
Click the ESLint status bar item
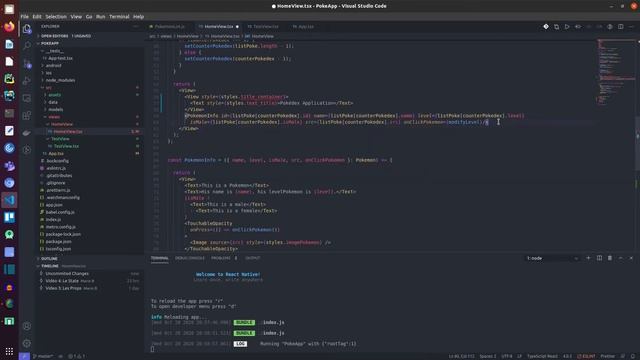(586, 356)
